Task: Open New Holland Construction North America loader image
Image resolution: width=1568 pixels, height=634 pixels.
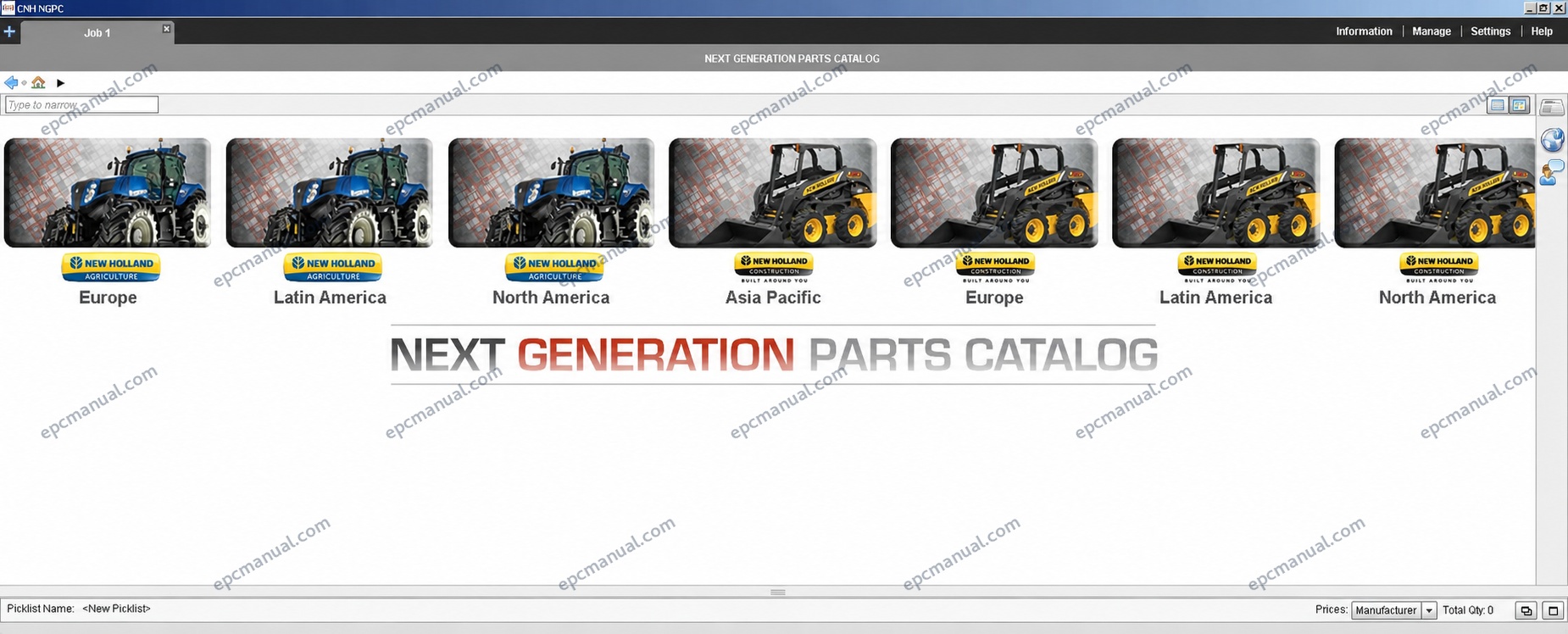Action: (x=1435, y=193)
